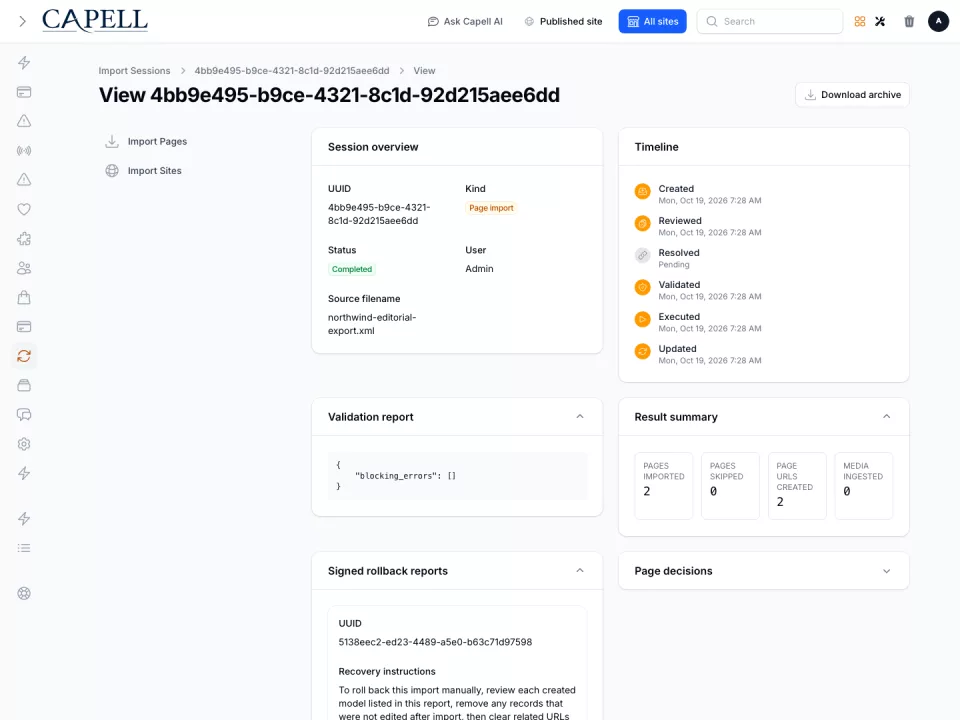The height and width of the screenshot is (720, 960).
Task: Click the Media Ingested stat card
Action: coord(864,486)
